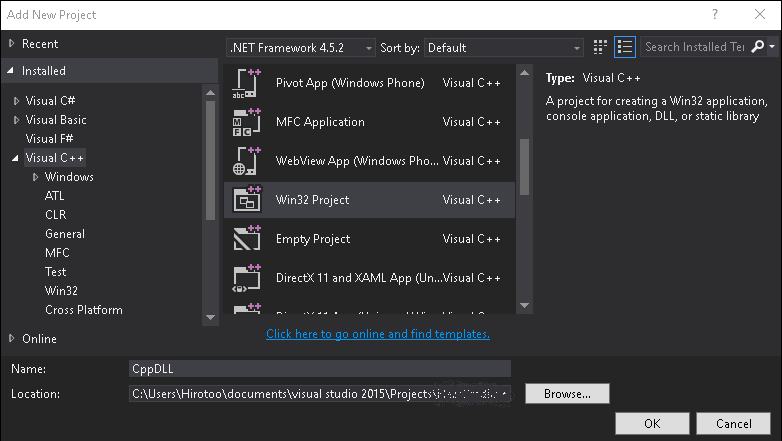782x441 pixels.
Task: Open the Sort by Default dropdown
Action: tap(504, 48)
